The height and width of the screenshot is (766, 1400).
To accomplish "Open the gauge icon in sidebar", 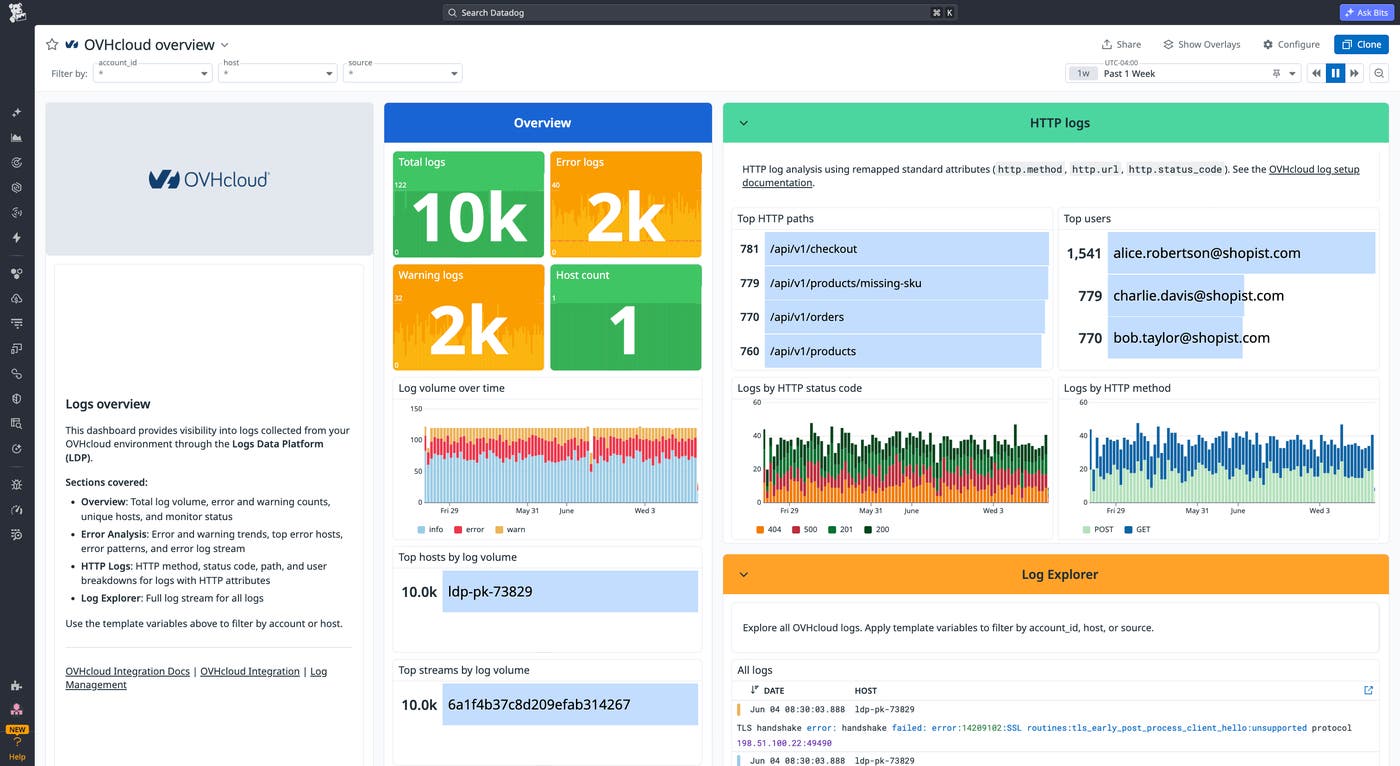I will 16,510.
